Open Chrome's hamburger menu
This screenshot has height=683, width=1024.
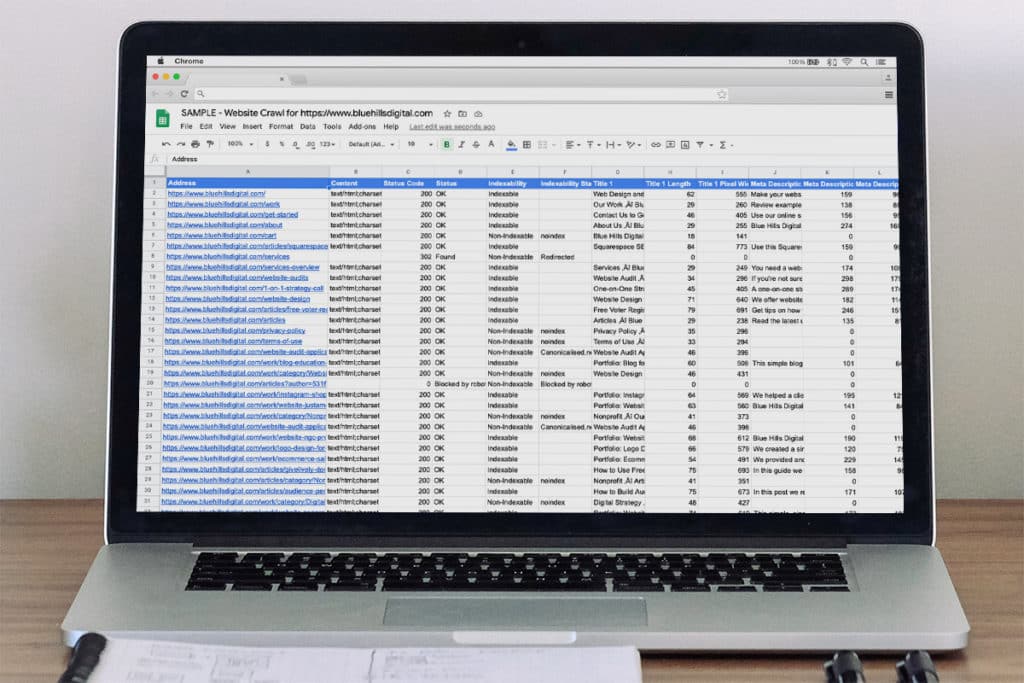point(888,95)
